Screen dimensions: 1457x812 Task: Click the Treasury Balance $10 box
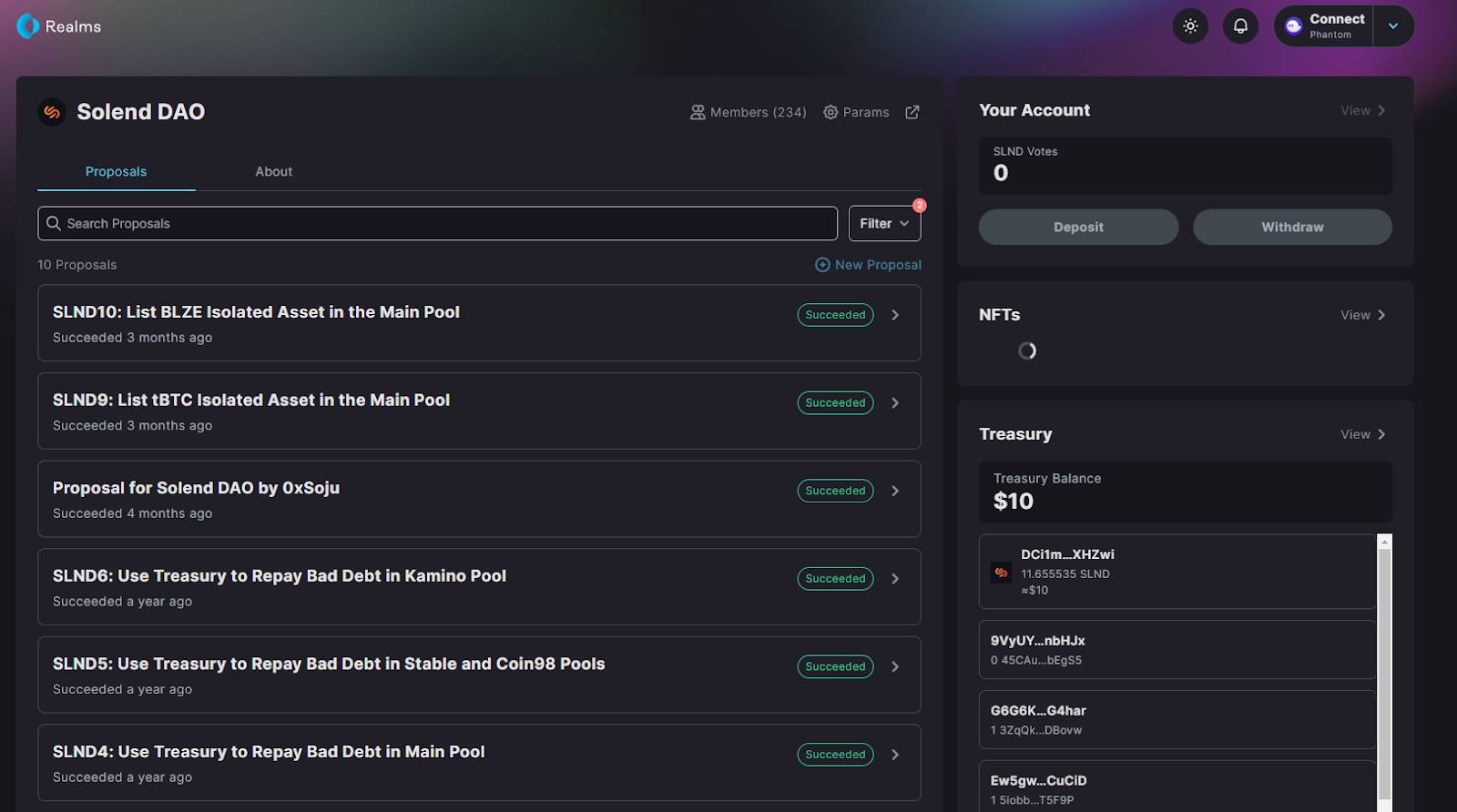[x=1186, y=492]
